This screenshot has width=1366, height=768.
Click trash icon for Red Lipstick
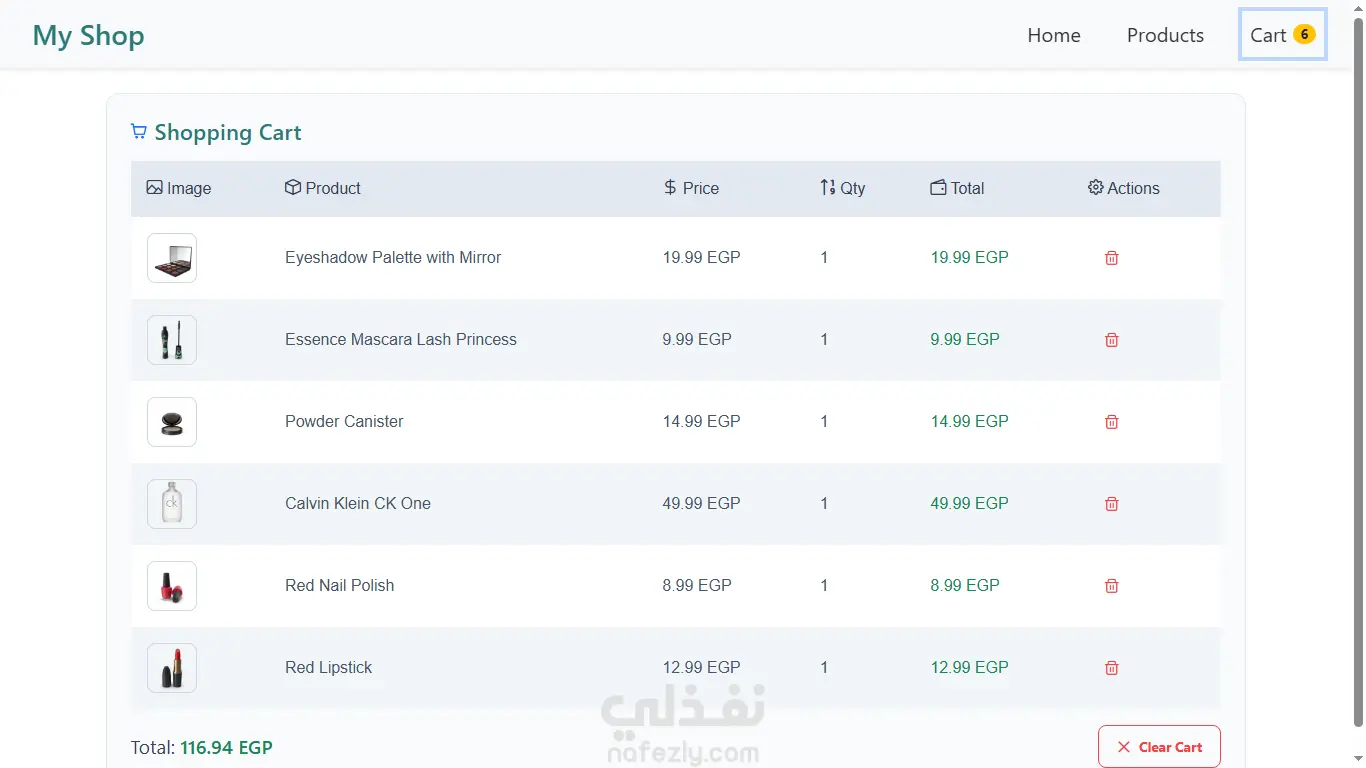[1111, 668]
